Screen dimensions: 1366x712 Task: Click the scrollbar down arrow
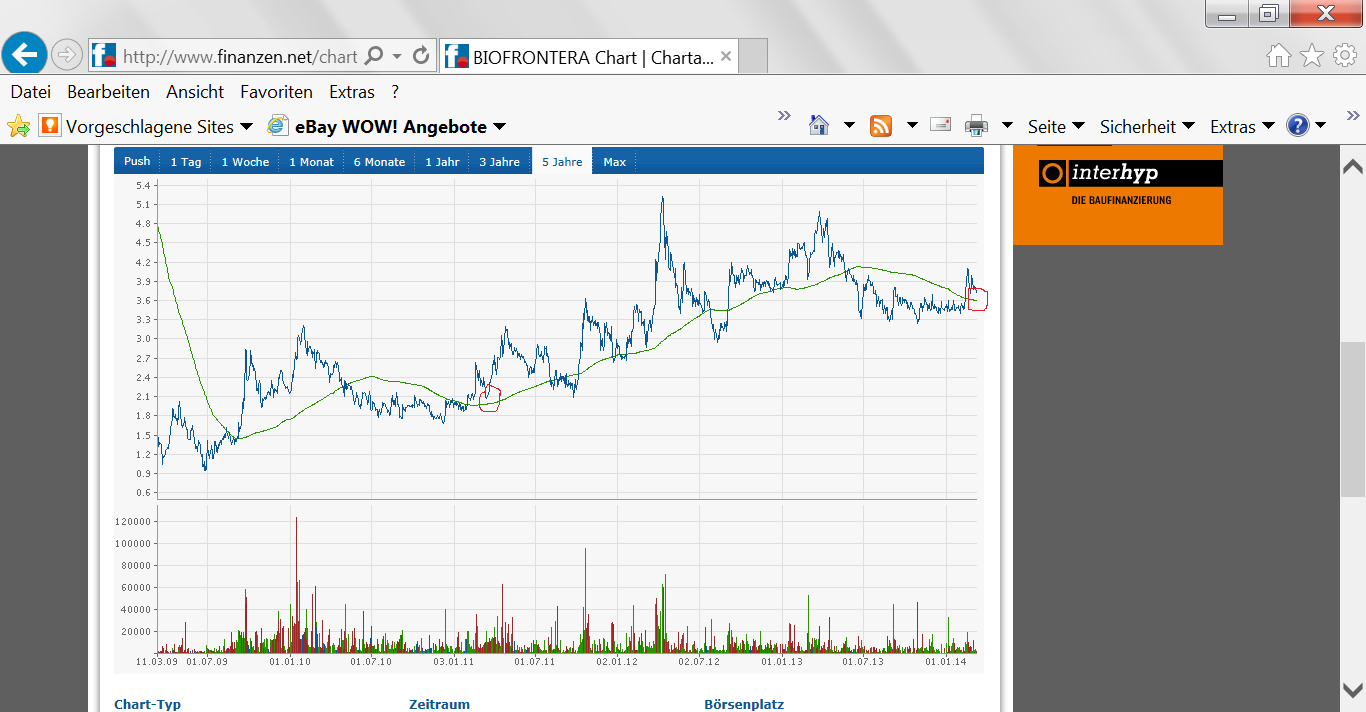point(1353,690)
